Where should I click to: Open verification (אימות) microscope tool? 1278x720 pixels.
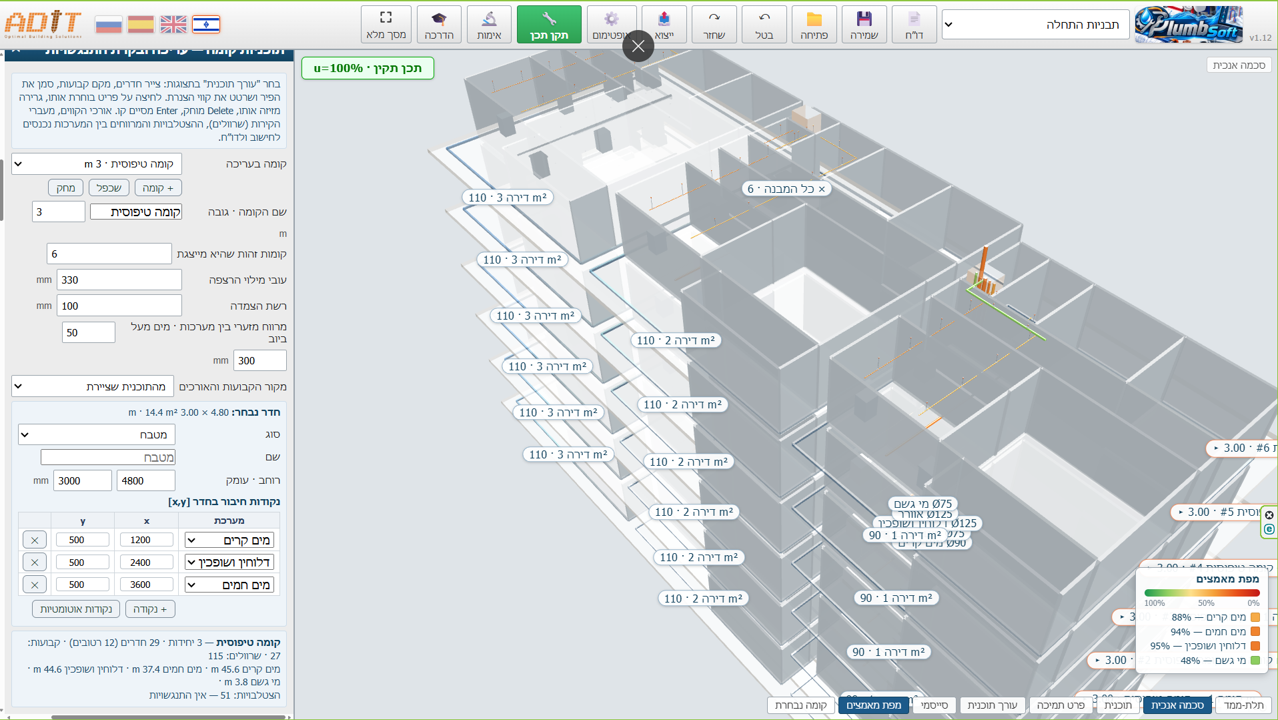pos(489,24)
